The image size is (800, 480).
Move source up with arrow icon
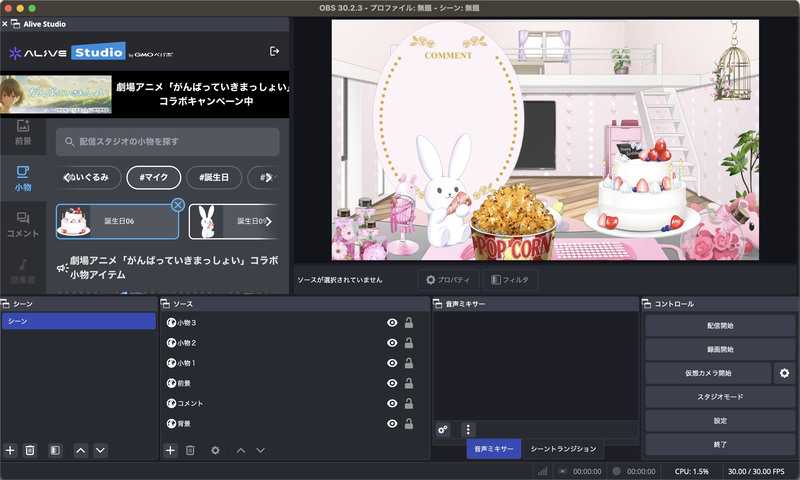(x=241, y=450)
